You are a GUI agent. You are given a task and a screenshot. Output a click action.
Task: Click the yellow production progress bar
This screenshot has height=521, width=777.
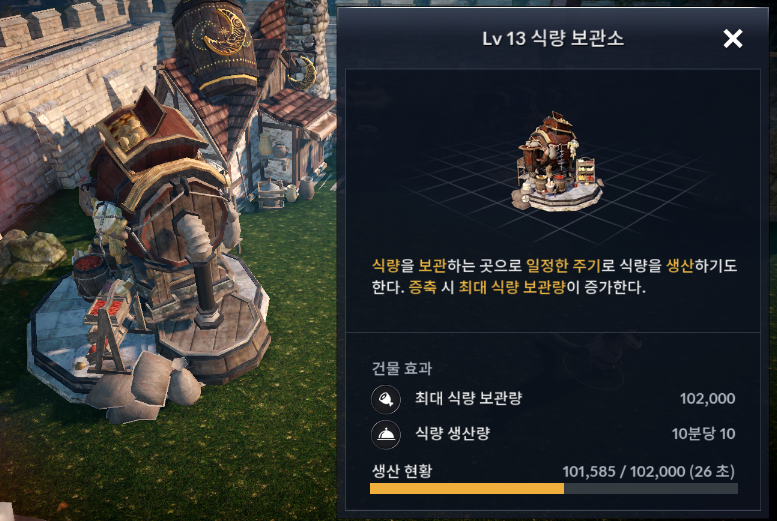click(x=467, y=489)
